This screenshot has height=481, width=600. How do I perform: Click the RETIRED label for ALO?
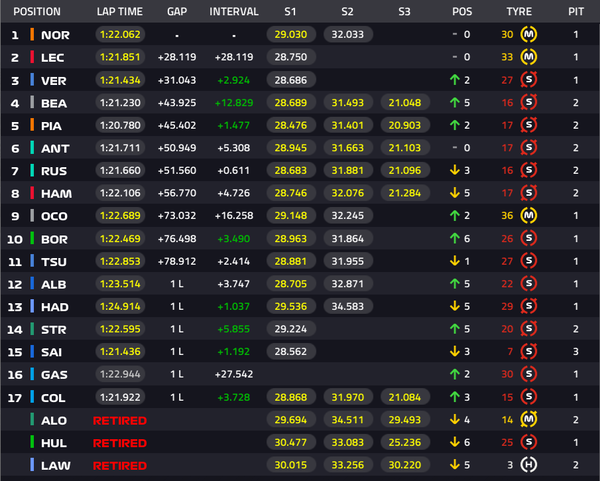119,420
